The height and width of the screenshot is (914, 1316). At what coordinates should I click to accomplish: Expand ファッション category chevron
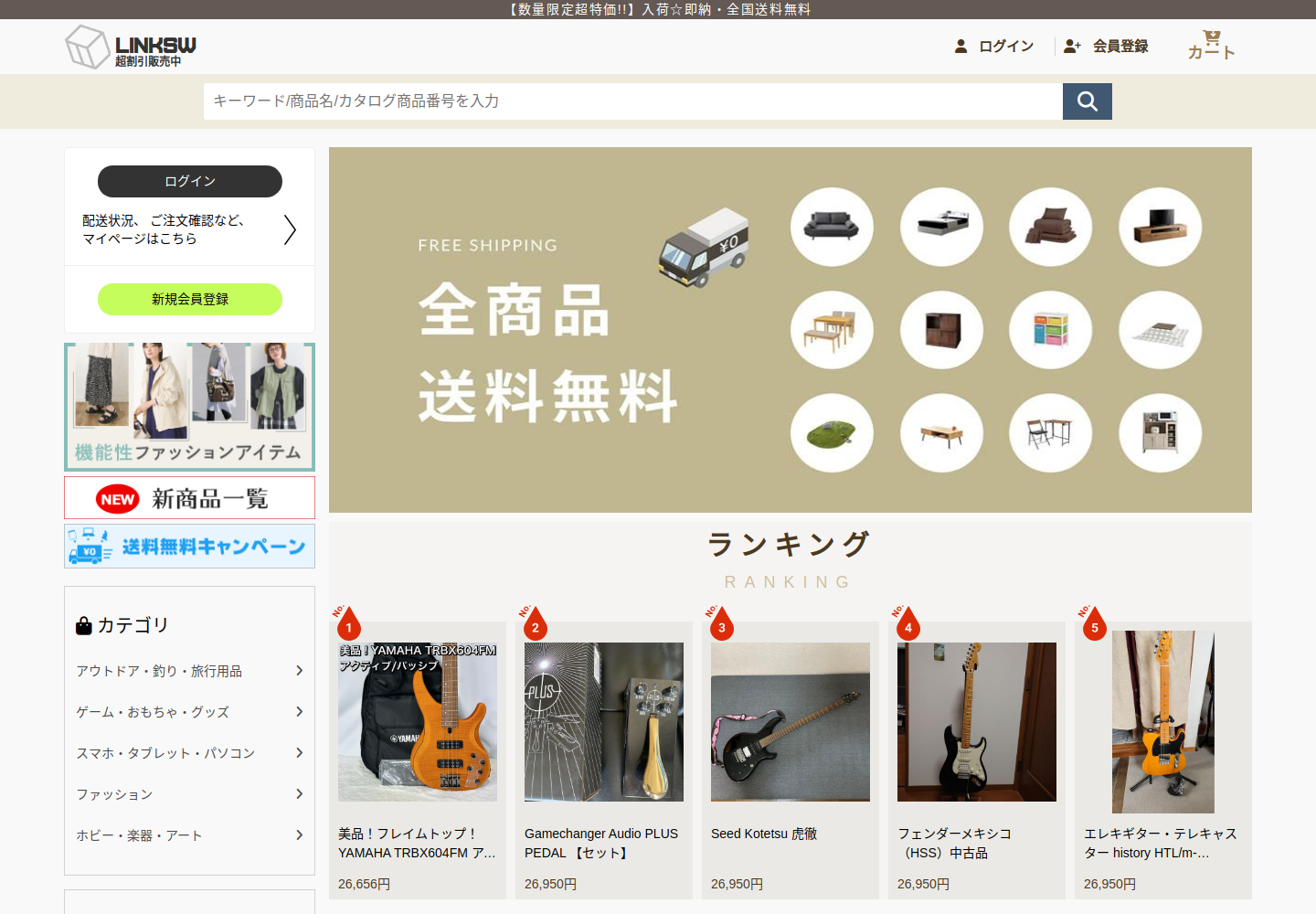[299, 794]
